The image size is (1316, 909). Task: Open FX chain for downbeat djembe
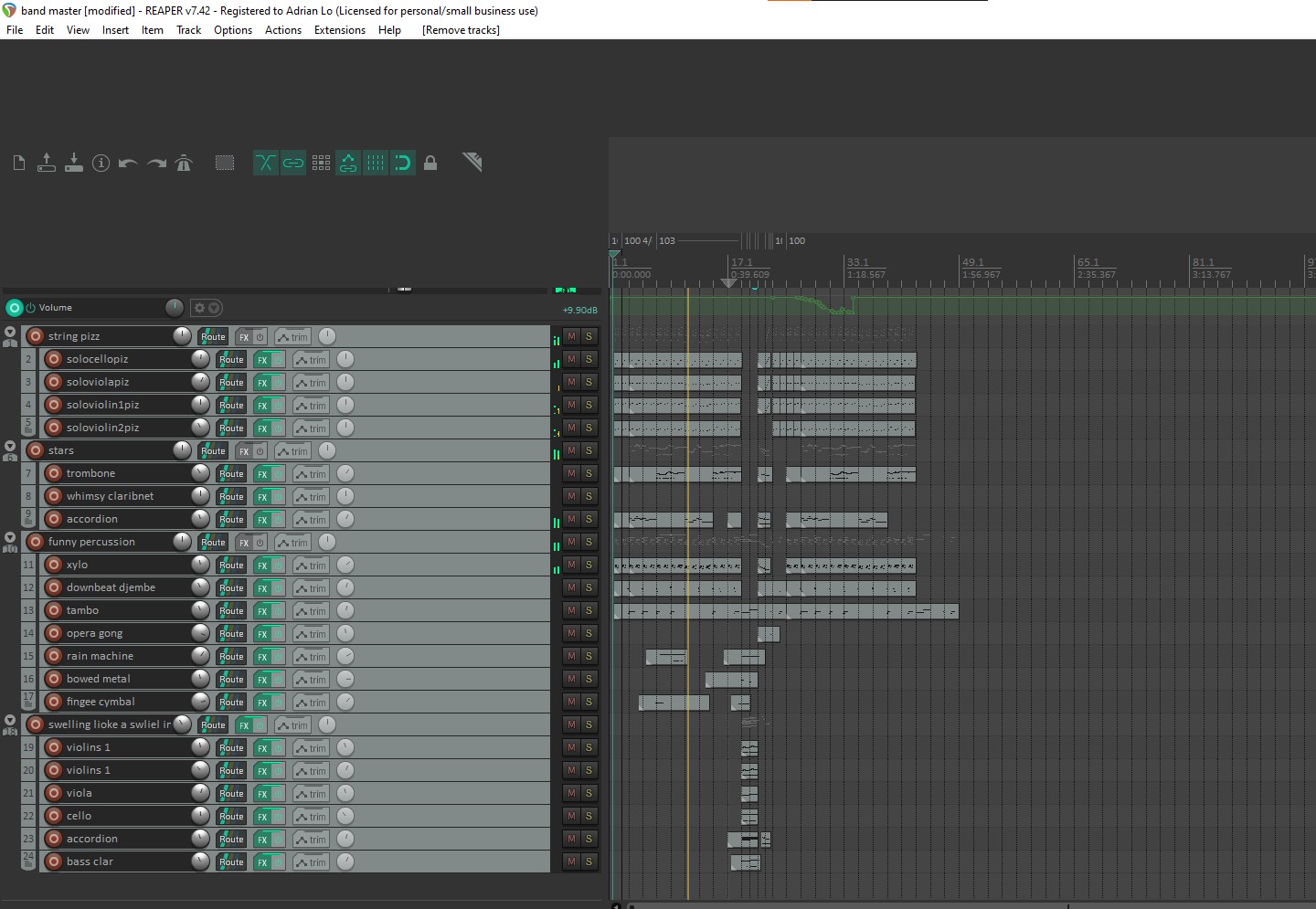click(x=262, y=588)
